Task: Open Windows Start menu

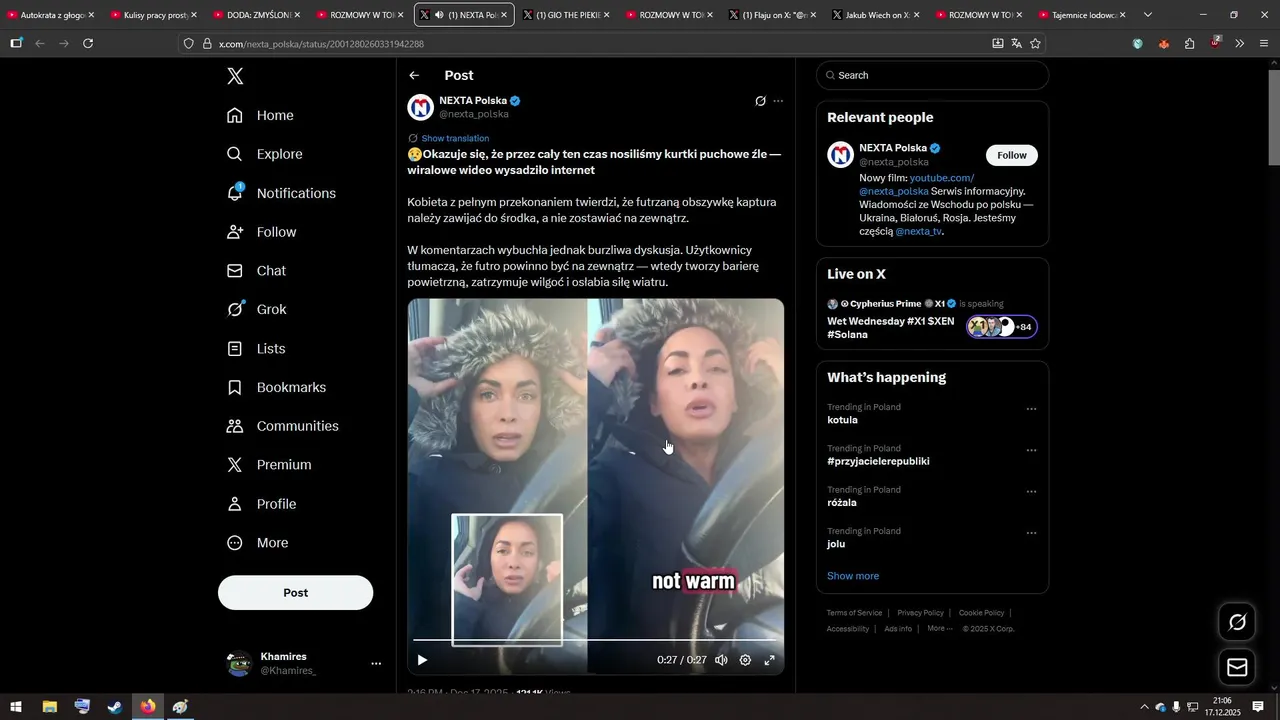Action: pos(16,707)
